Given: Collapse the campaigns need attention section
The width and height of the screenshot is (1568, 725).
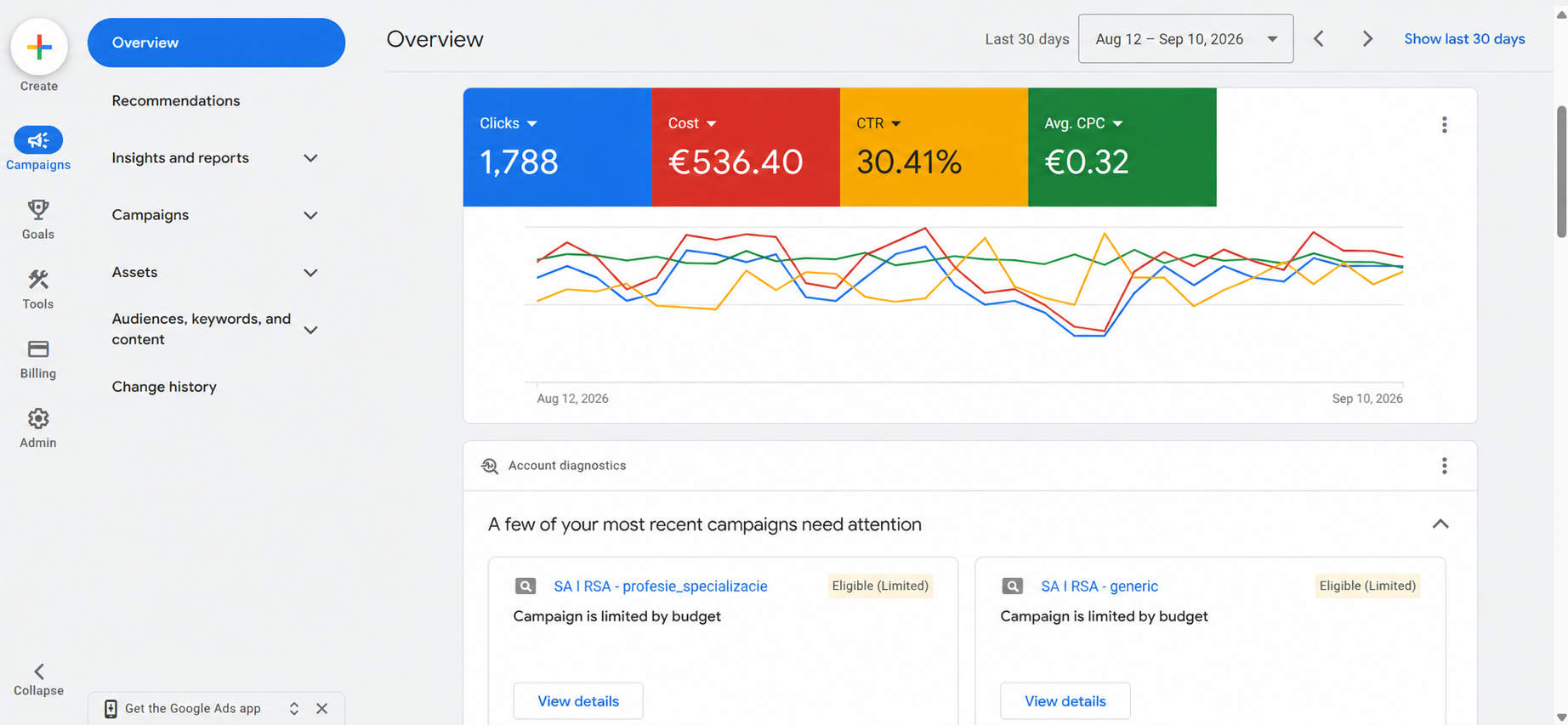Looking at the screenshot, I should pyautogui.click(x=1440, y=524).
